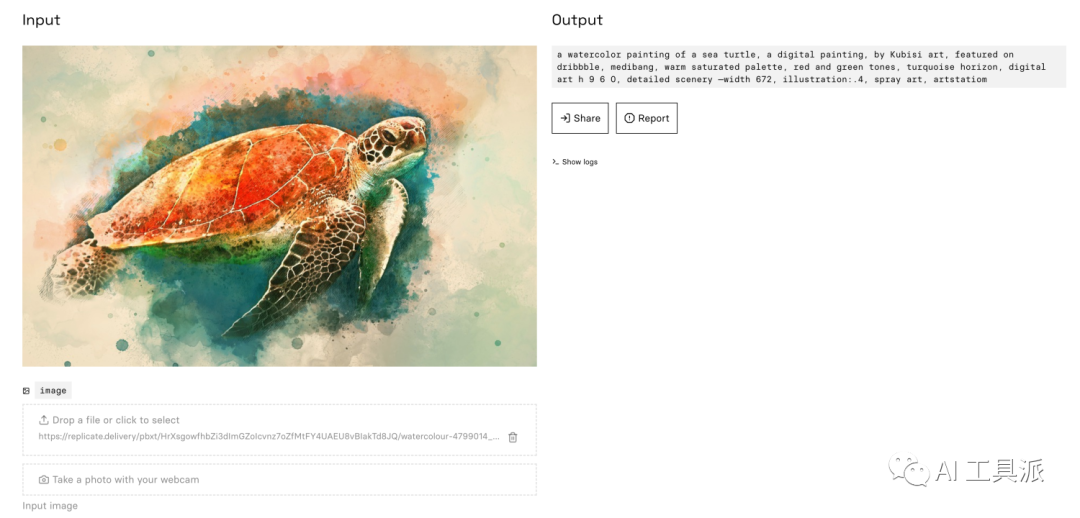Image resolution: width=1080 pixels, height=518 pixels.
Task: Share the generated output
Action: tap(580, 118)
